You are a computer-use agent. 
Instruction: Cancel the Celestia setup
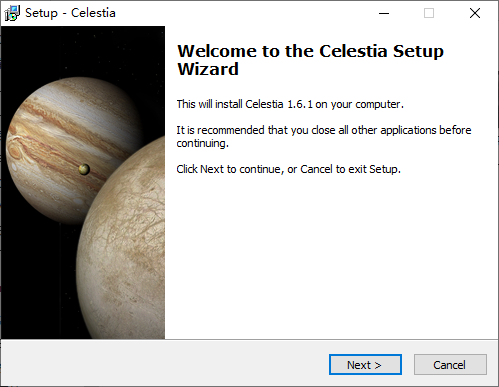[450, 365]
